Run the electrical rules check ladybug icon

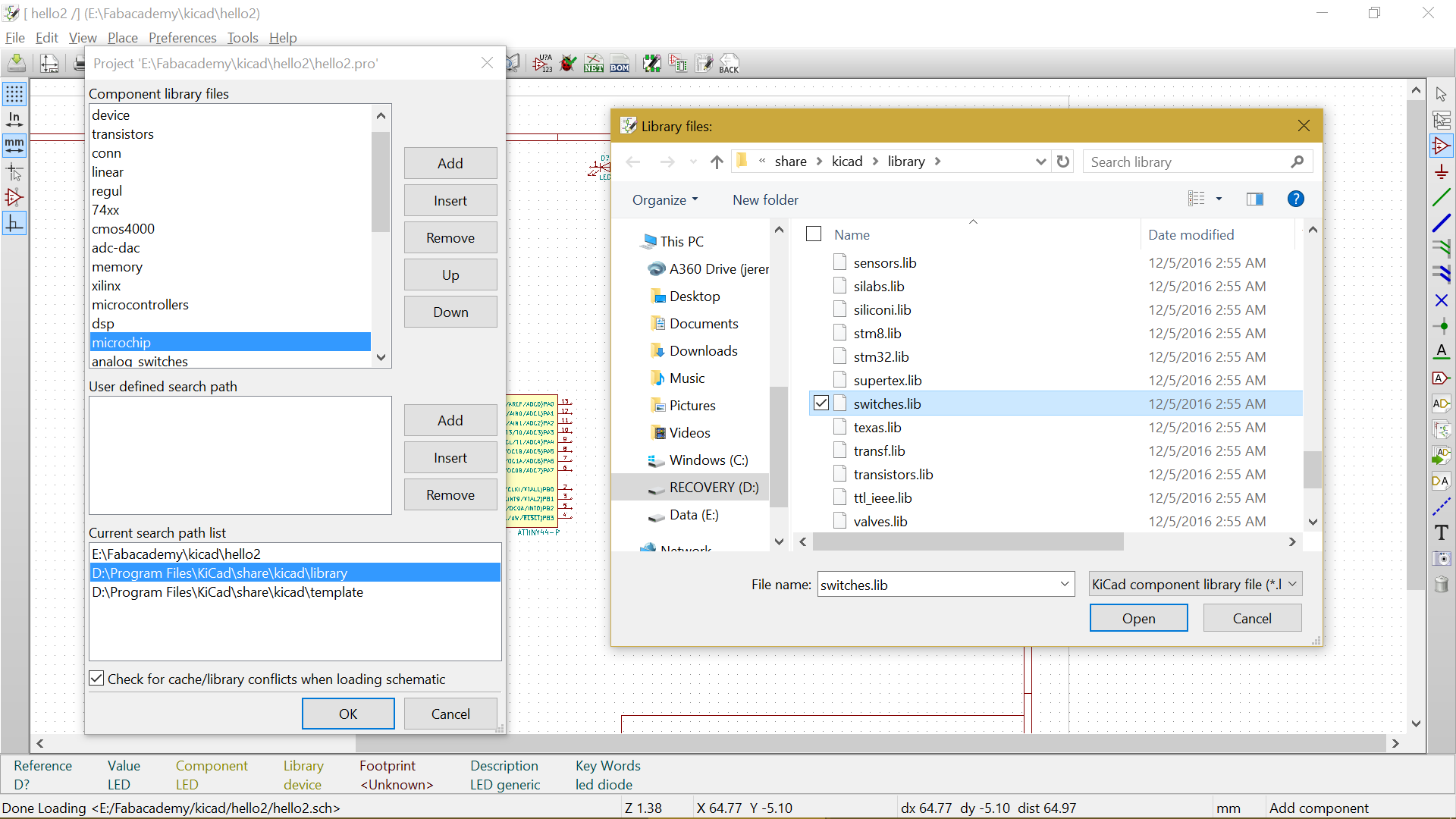(x=568, y=63)
